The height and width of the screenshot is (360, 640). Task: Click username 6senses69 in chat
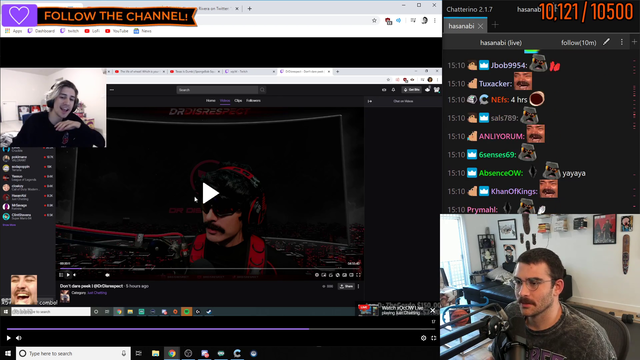tap(497, 155)
